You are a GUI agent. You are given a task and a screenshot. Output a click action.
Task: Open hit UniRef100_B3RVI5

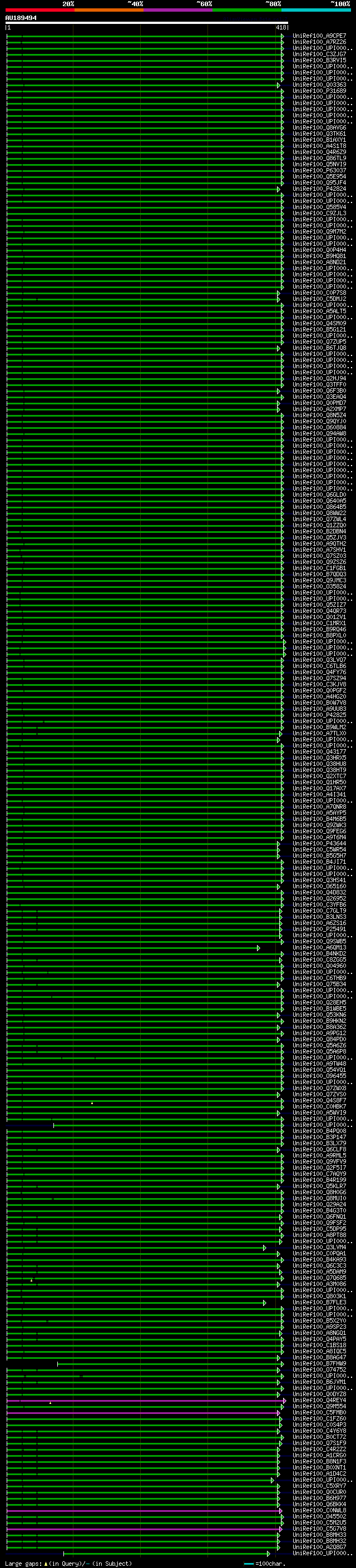[x=319, y=60]
